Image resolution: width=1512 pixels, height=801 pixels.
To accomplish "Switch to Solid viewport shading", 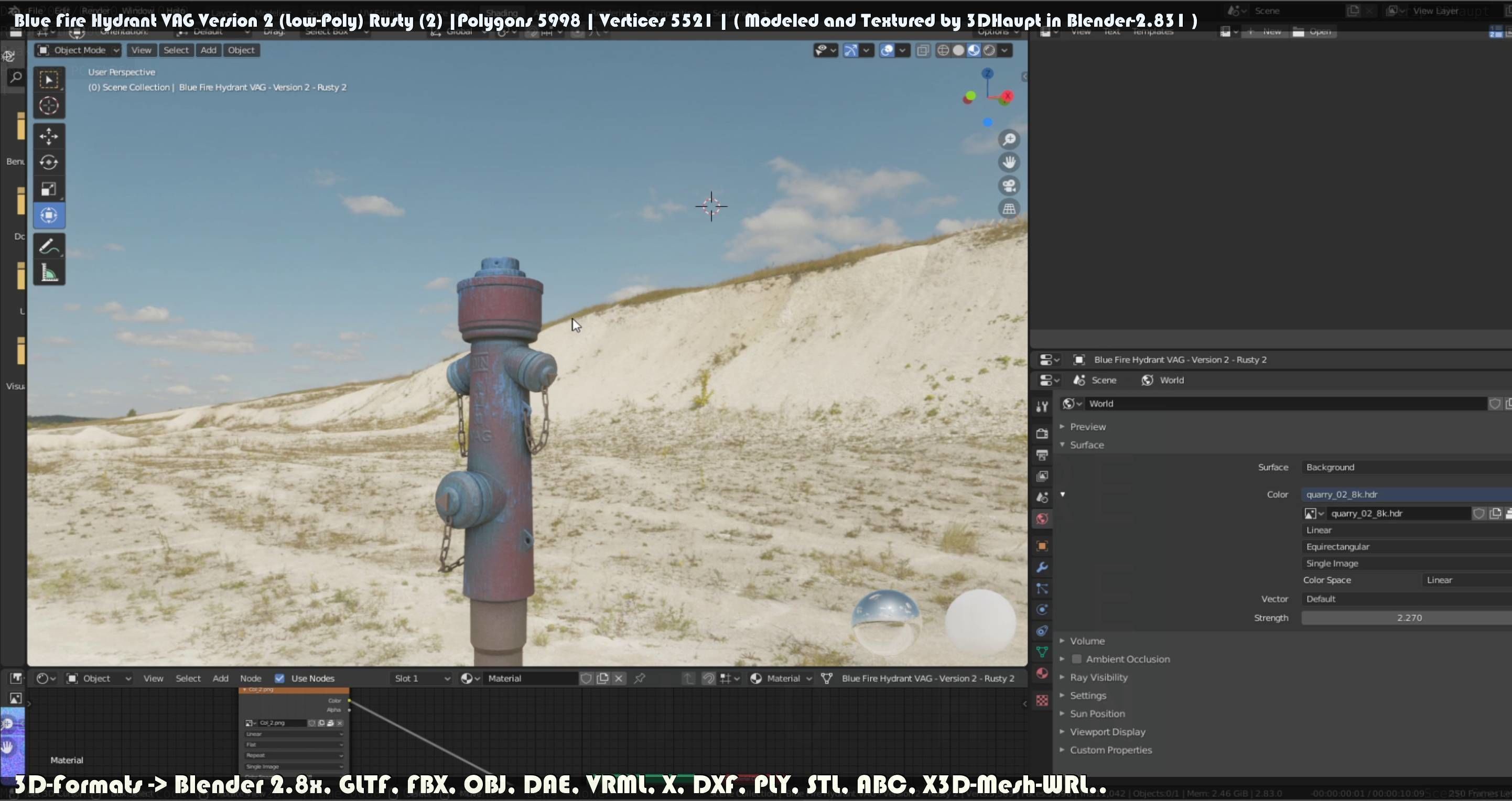I will [958, 50].
